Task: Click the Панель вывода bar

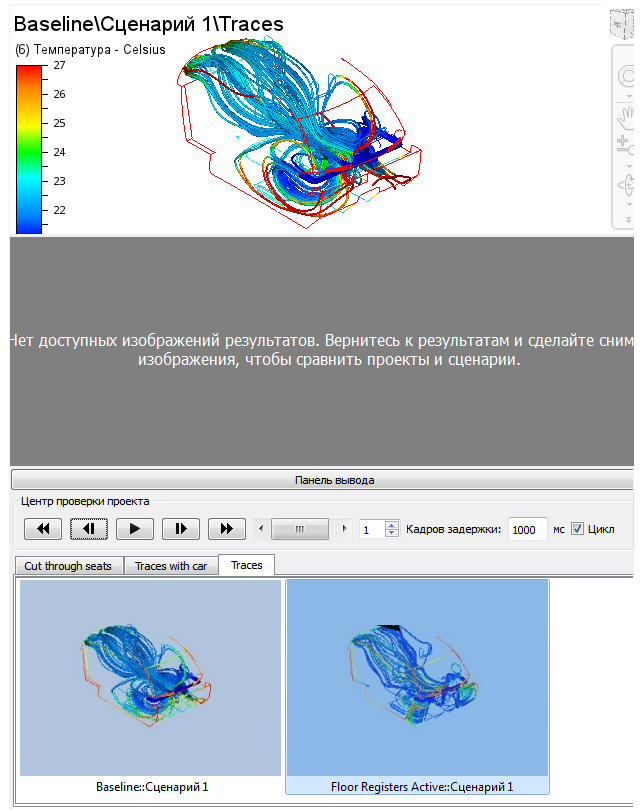Action: click(x=322, y=480)
